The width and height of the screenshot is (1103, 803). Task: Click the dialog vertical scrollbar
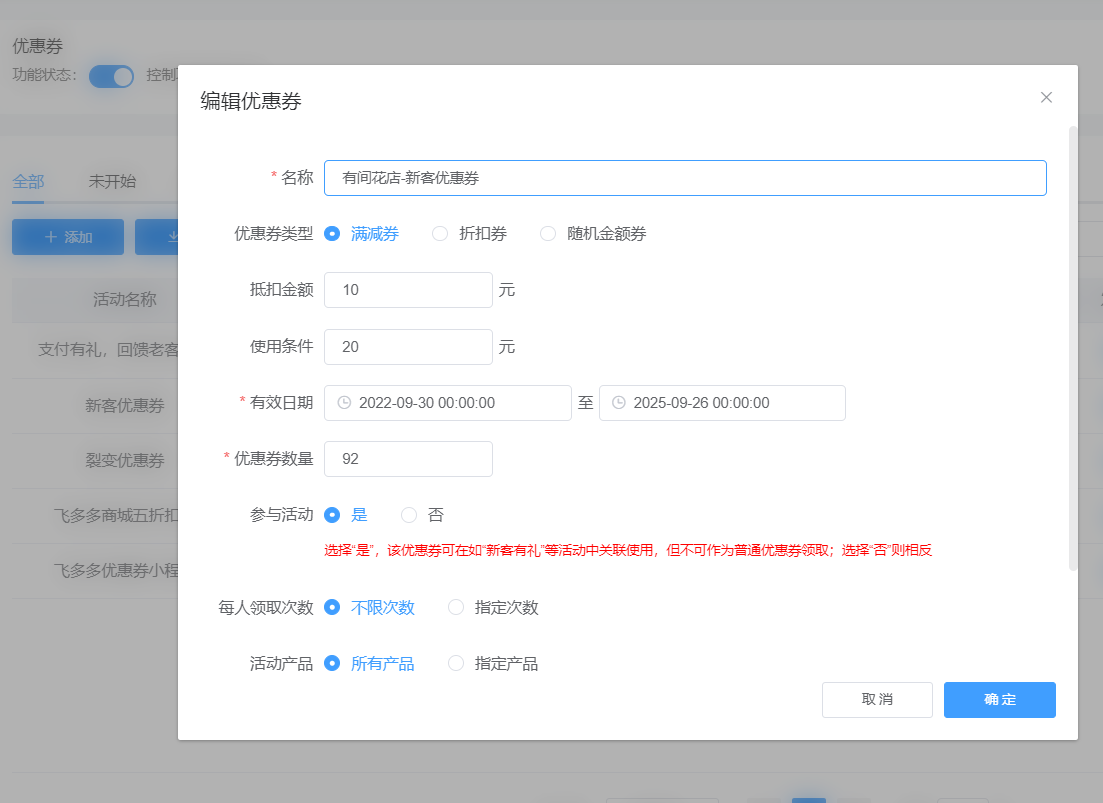1073,348
